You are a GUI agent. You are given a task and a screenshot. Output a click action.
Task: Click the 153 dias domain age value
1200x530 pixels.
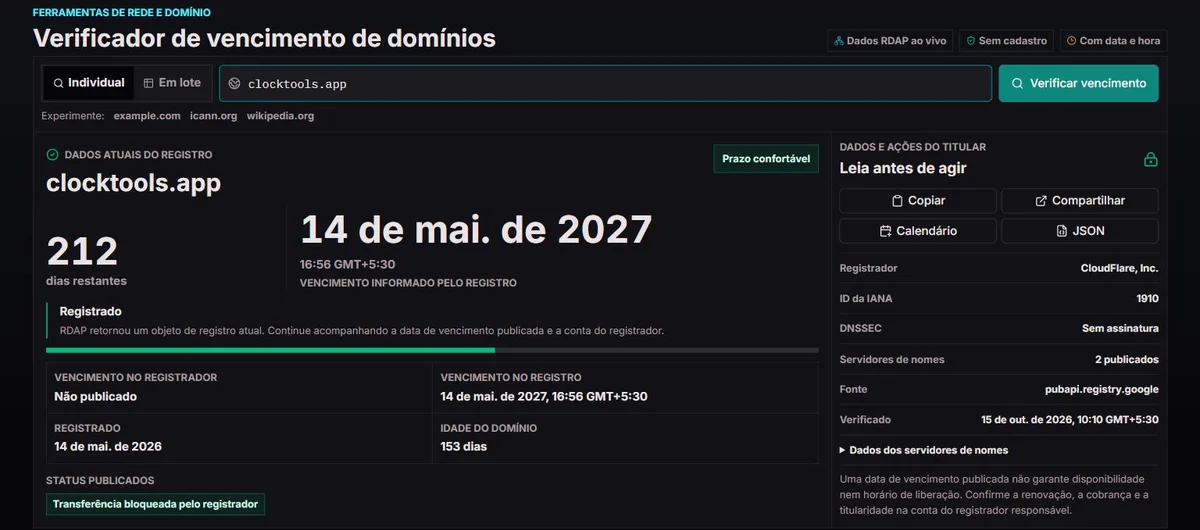tap(464, 447)
